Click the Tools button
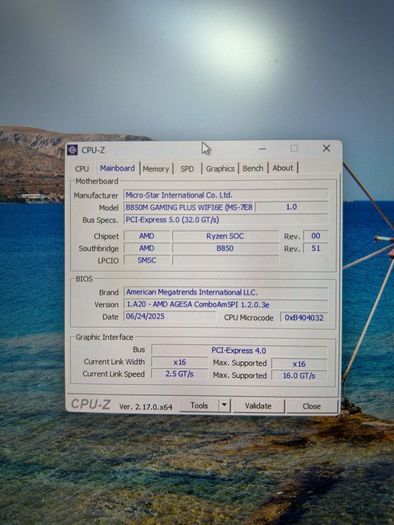The image size is (394, 525). tap(199, 405)
